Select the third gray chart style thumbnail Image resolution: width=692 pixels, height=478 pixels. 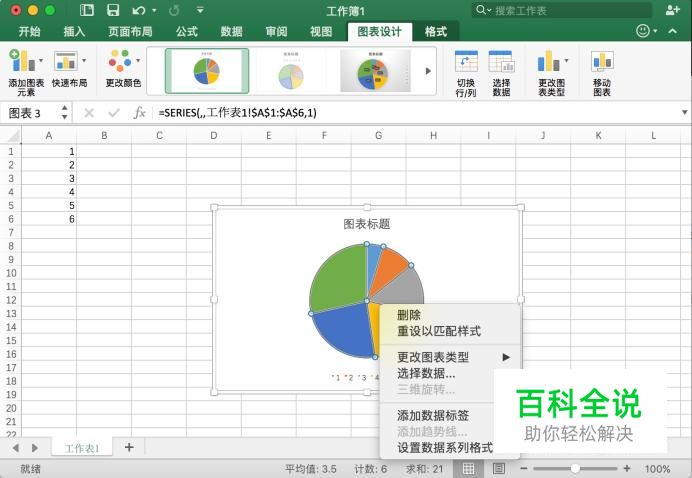pyautogui.click(x=376, y=71)
